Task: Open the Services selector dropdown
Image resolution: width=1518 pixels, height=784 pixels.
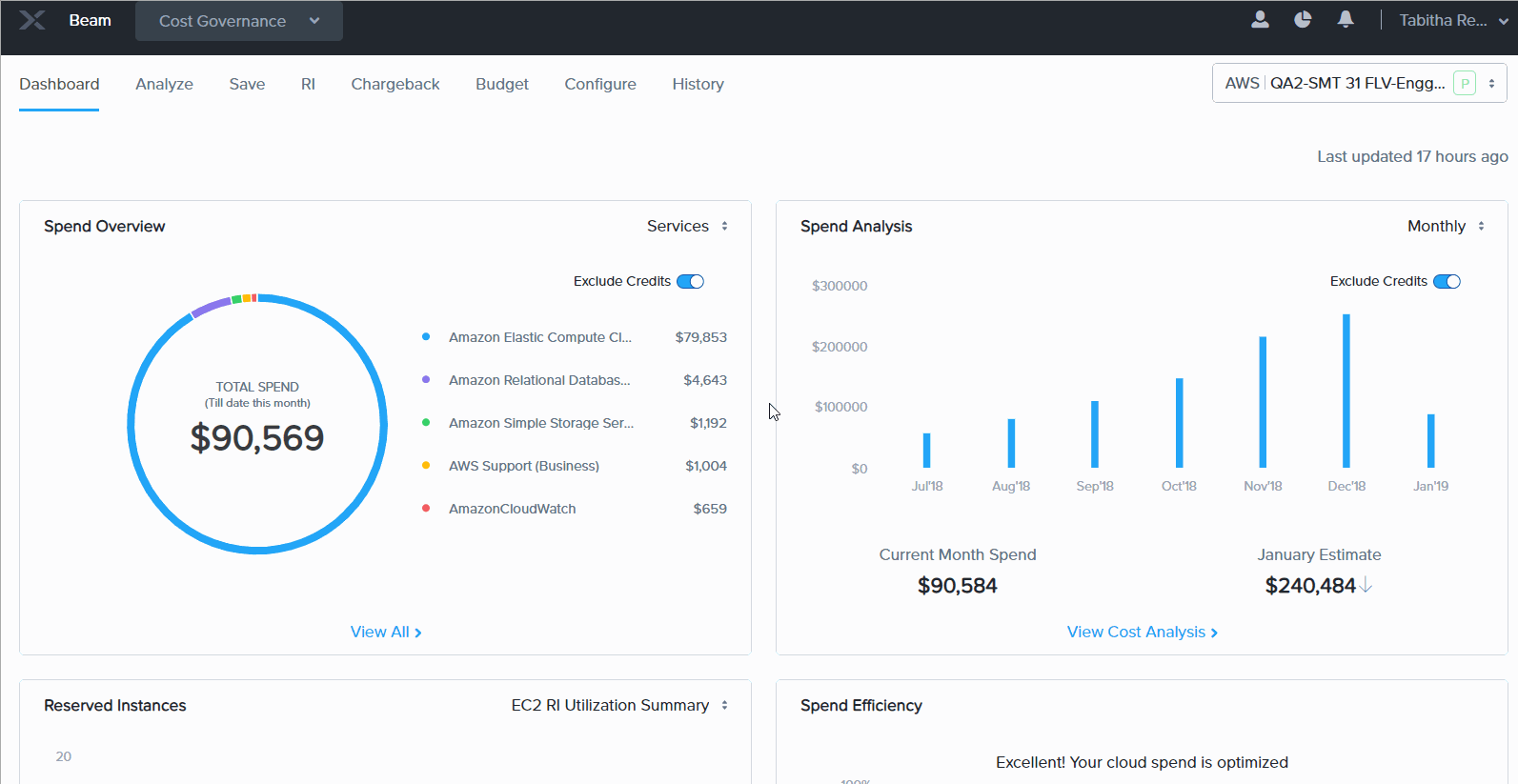Action: click(x=687, y=226)
